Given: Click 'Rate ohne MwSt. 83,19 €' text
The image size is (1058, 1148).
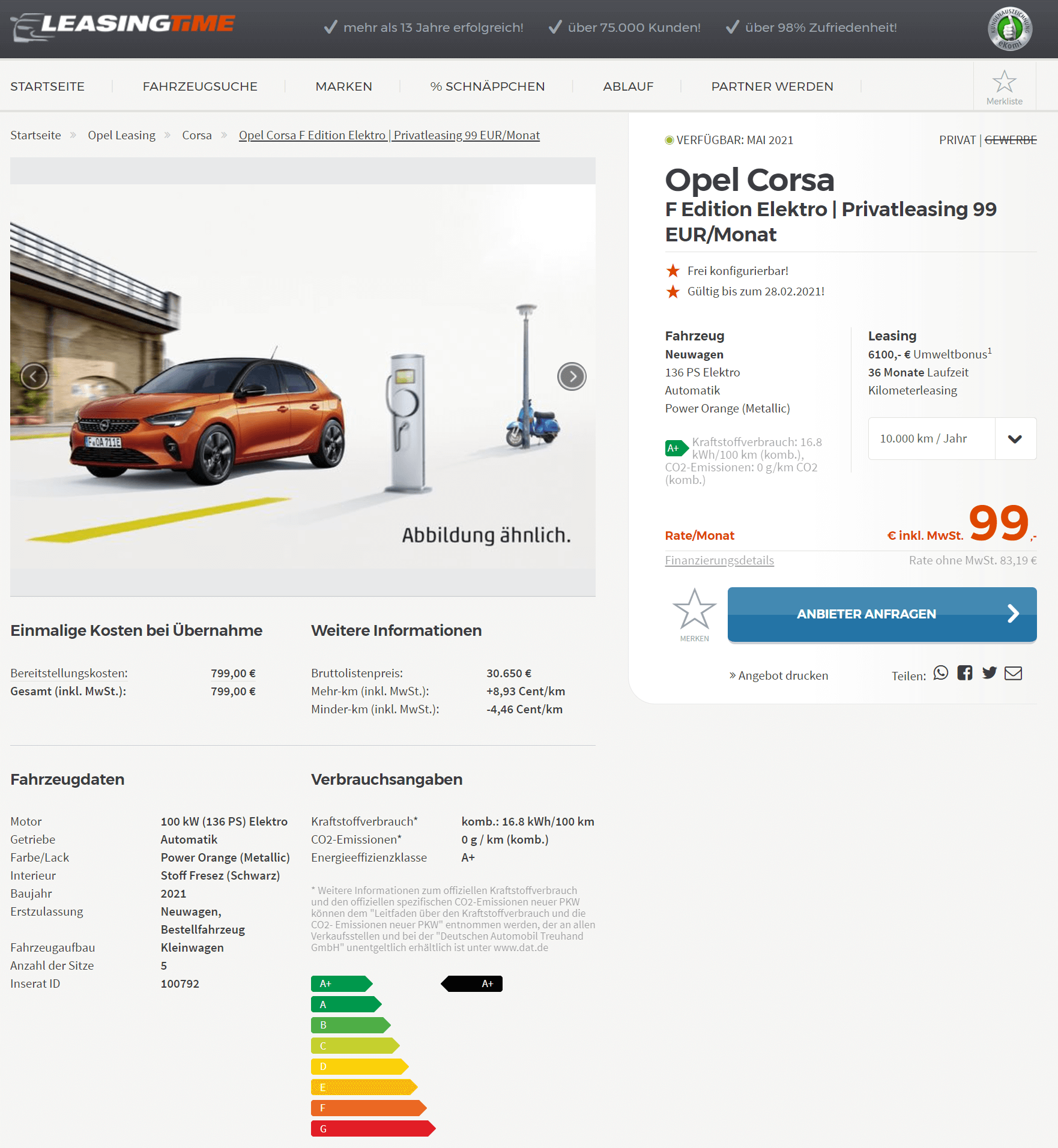Looking at the screenshot, I should click(x=973, y=560).
